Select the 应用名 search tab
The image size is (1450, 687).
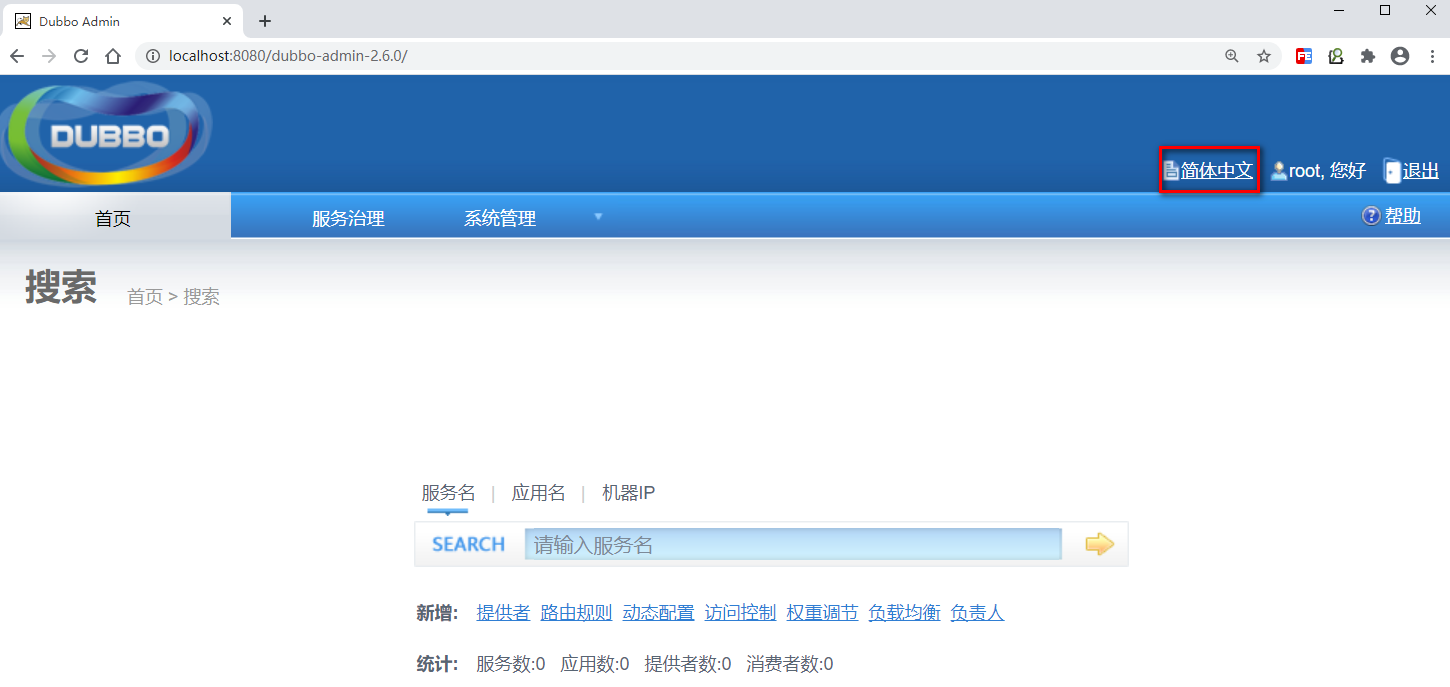tap(538, 493)
